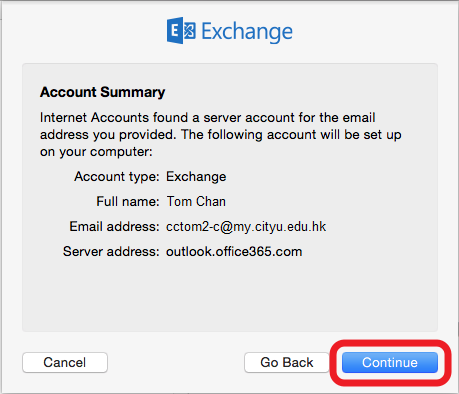Select the Account Summary heading
459x394 pixels.
pyautogui.click(x=103, y=92)
